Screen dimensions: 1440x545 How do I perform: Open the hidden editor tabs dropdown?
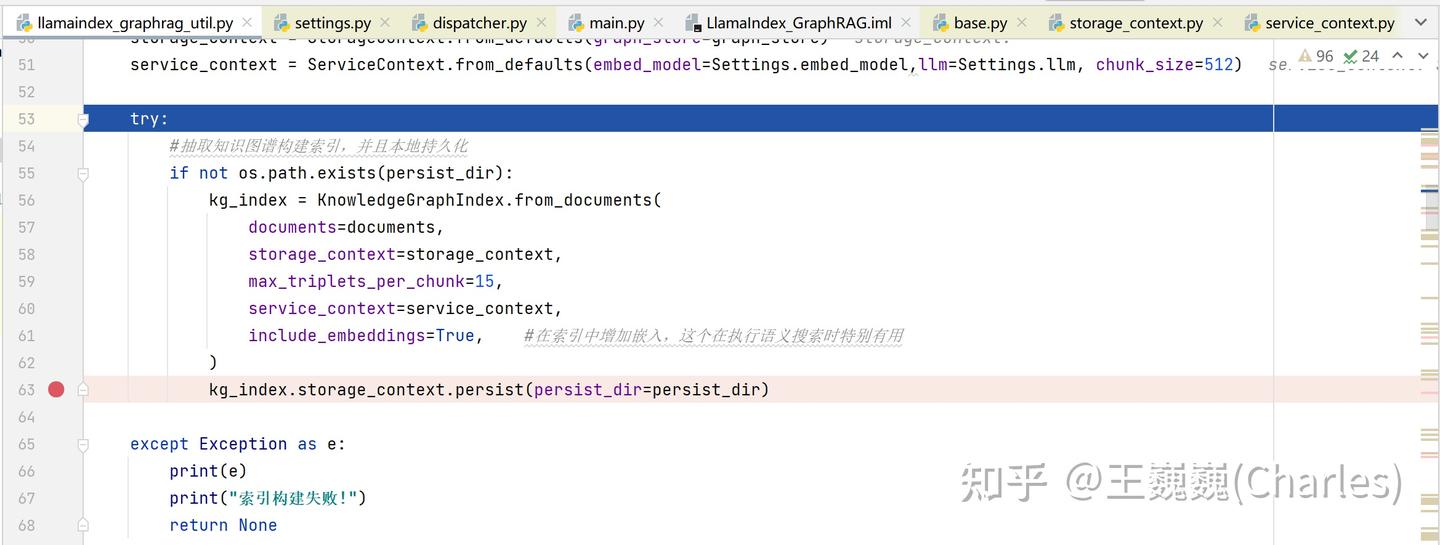pyautogui.click(x=1421, y=22)
